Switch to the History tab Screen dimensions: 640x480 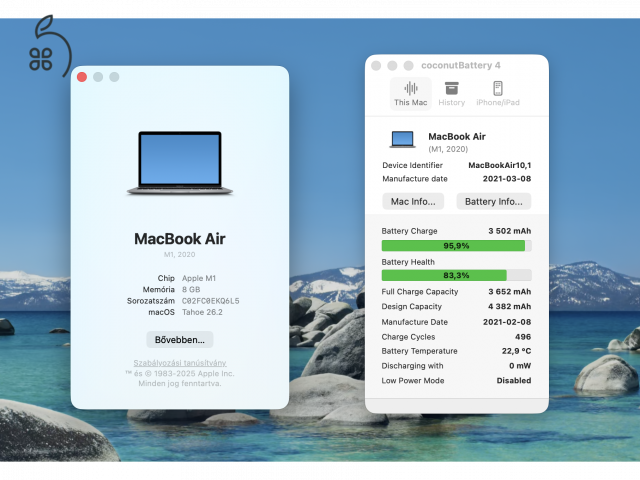click(451, 93)
